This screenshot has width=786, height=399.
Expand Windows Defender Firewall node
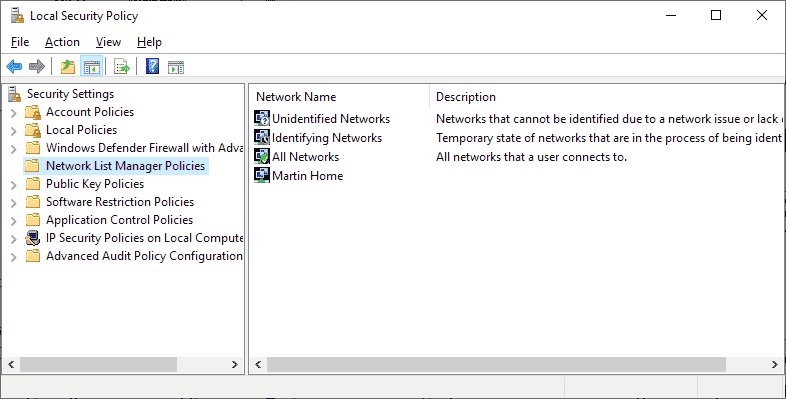pos(14,149)
